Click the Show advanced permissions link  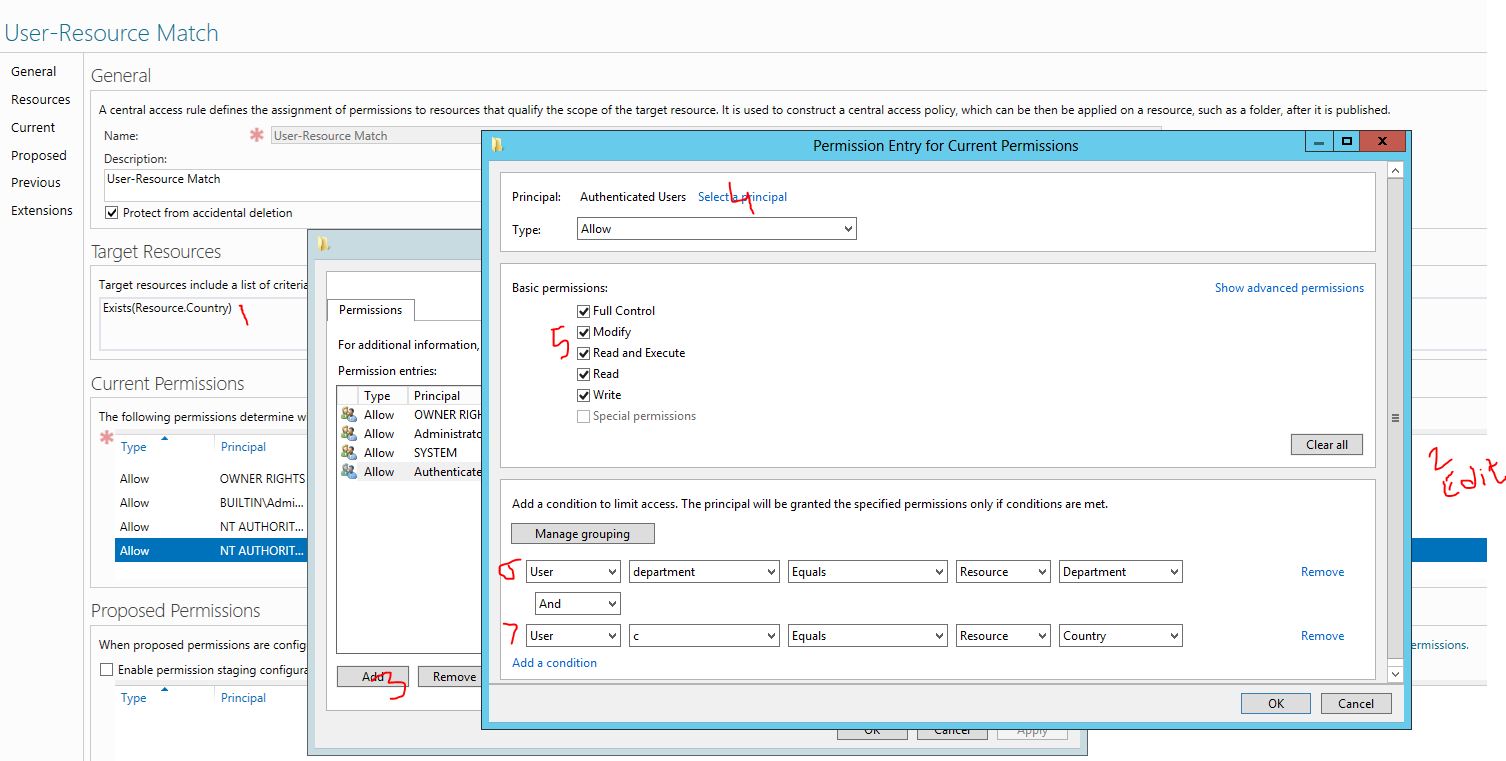tap(1289, 287)
